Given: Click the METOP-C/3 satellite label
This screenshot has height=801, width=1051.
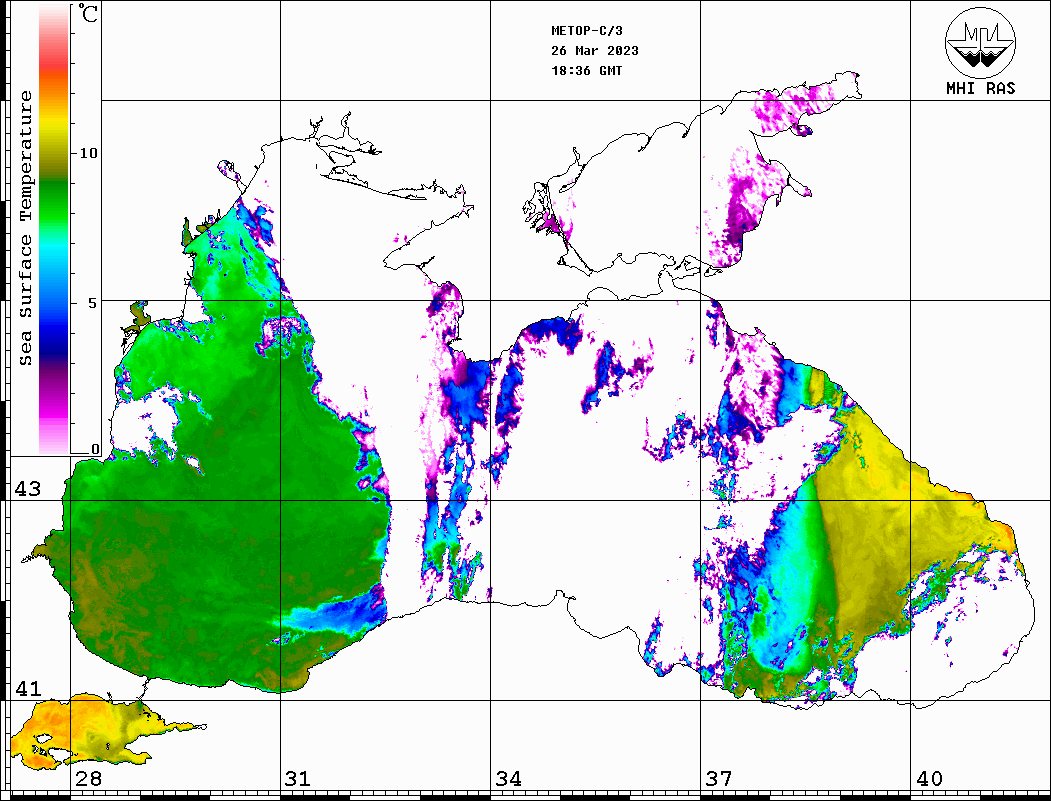Looking at the screenshot, I should coord(587,31).
